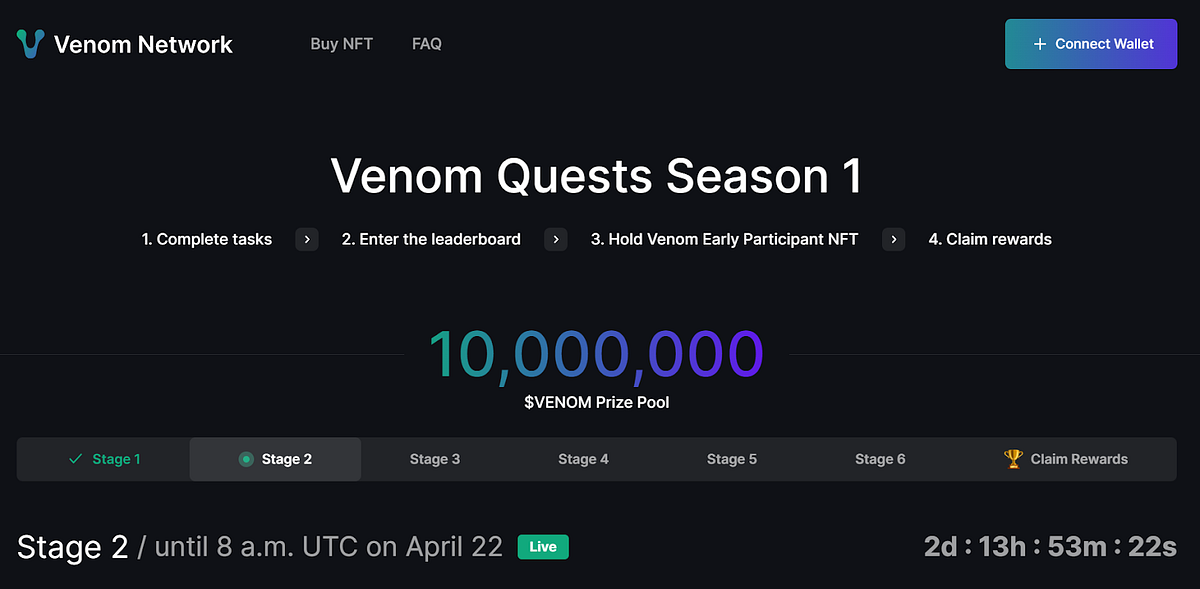This screenshot has width=1200, height=589.
Task: Click the Venom Network logo icon
Action: pos(30,43)
